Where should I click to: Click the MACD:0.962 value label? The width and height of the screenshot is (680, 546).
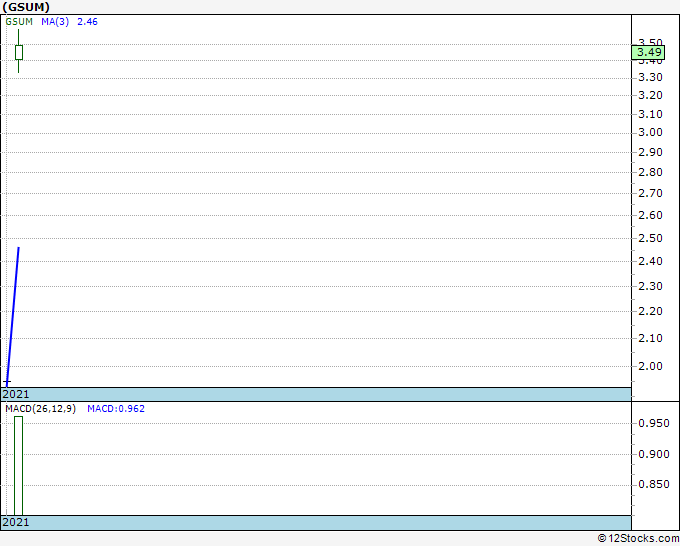point(116,409)
